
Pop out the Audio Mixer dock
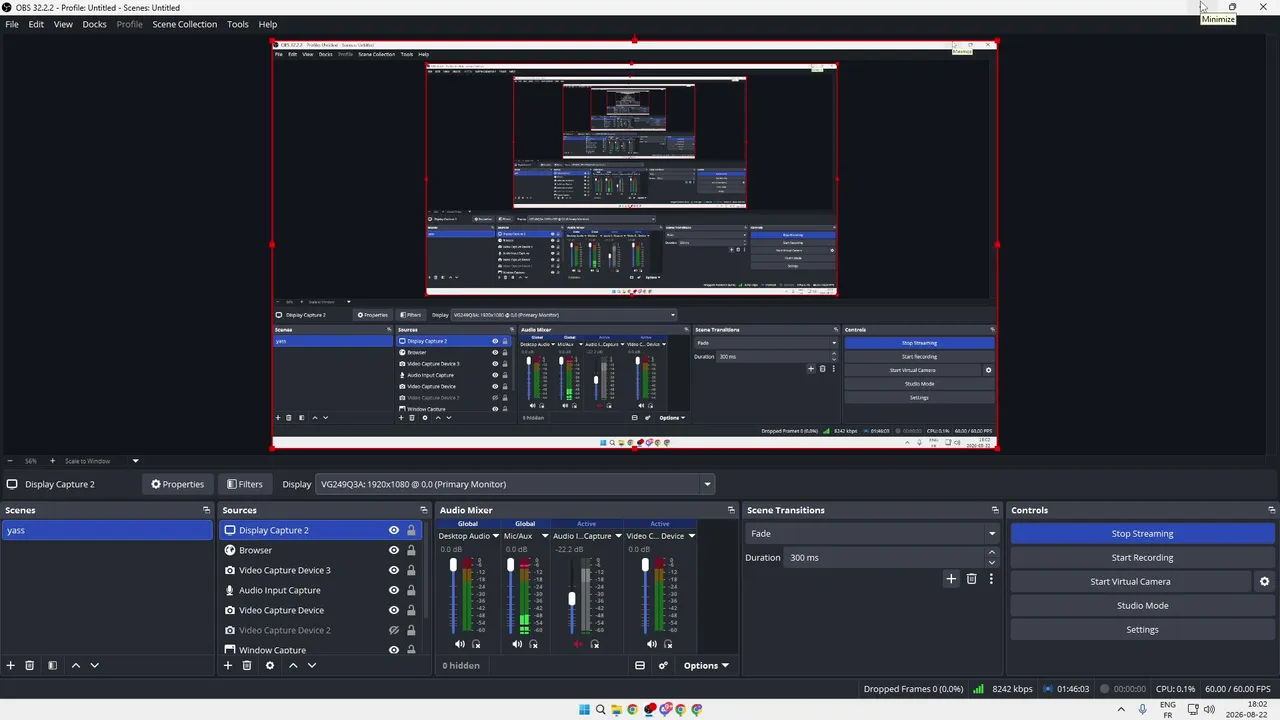click(731, 510)
